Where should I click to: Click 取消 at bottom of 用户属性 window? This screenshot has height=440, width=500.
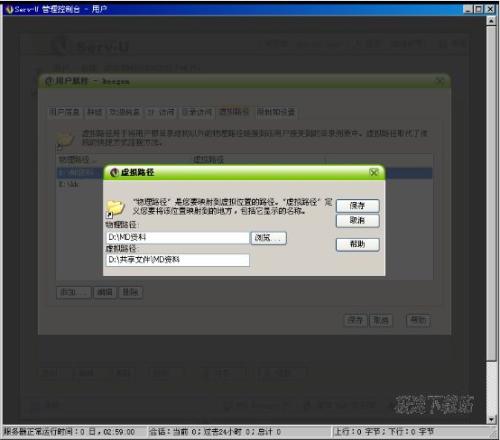(381, 320)
